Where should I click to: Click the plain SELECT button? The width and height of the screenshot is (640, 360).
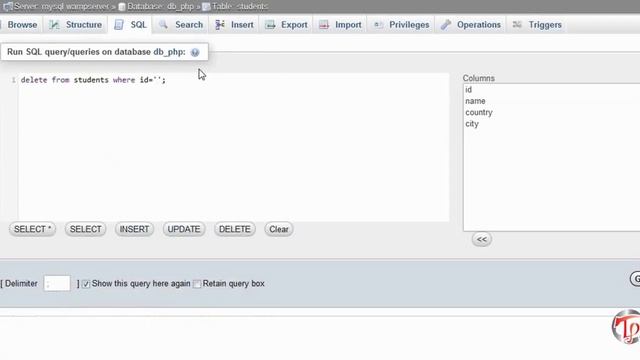85,229
